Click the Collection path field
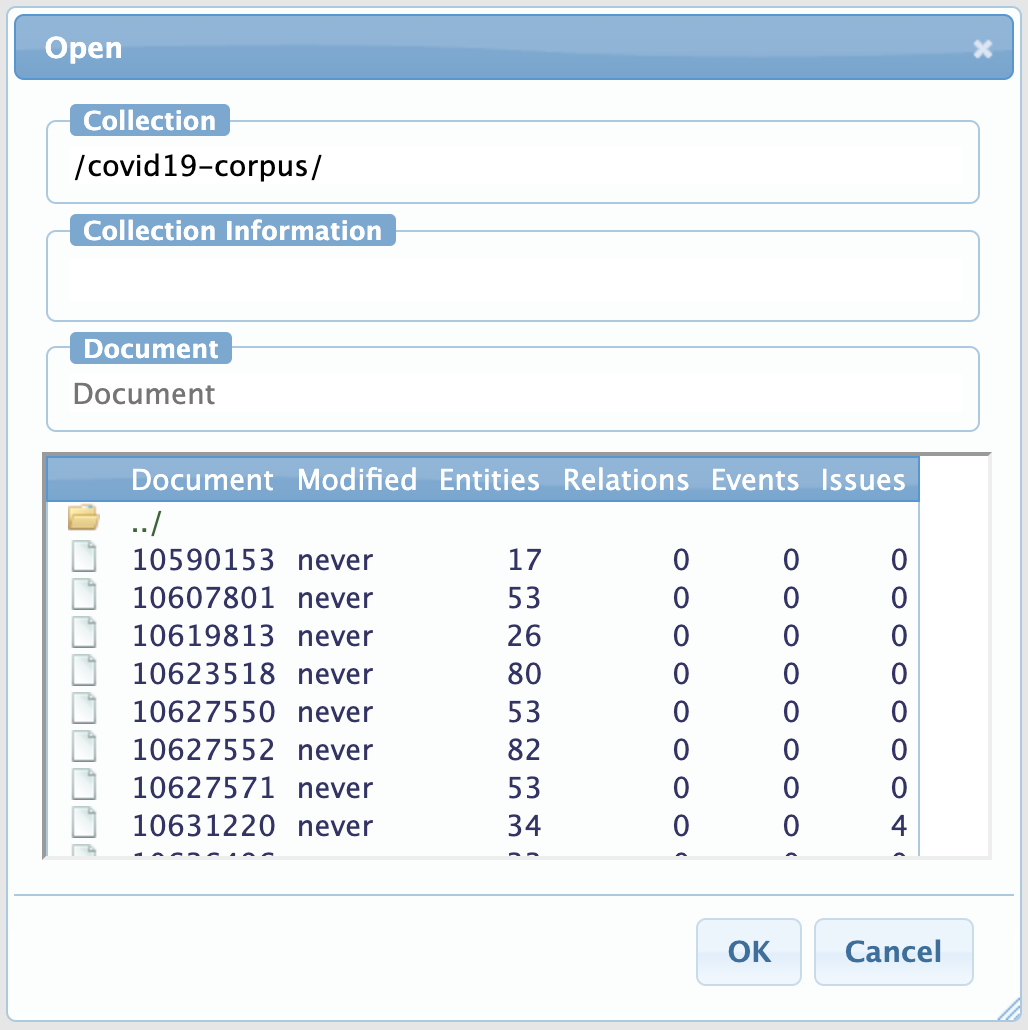The width and height of the screenshot is (1028, 1030). pos(512,167)
